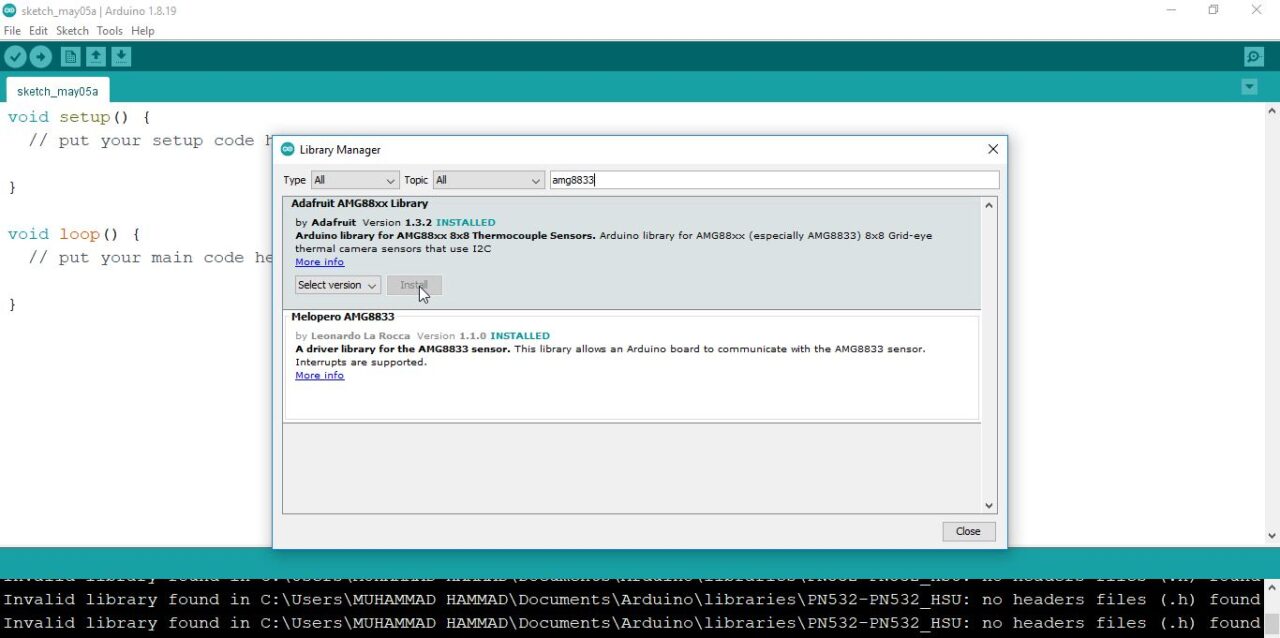Open the Sketch menu
The height and width of the screenshot is (638, 1280).
pyautogui.click(x=72, y=31)
